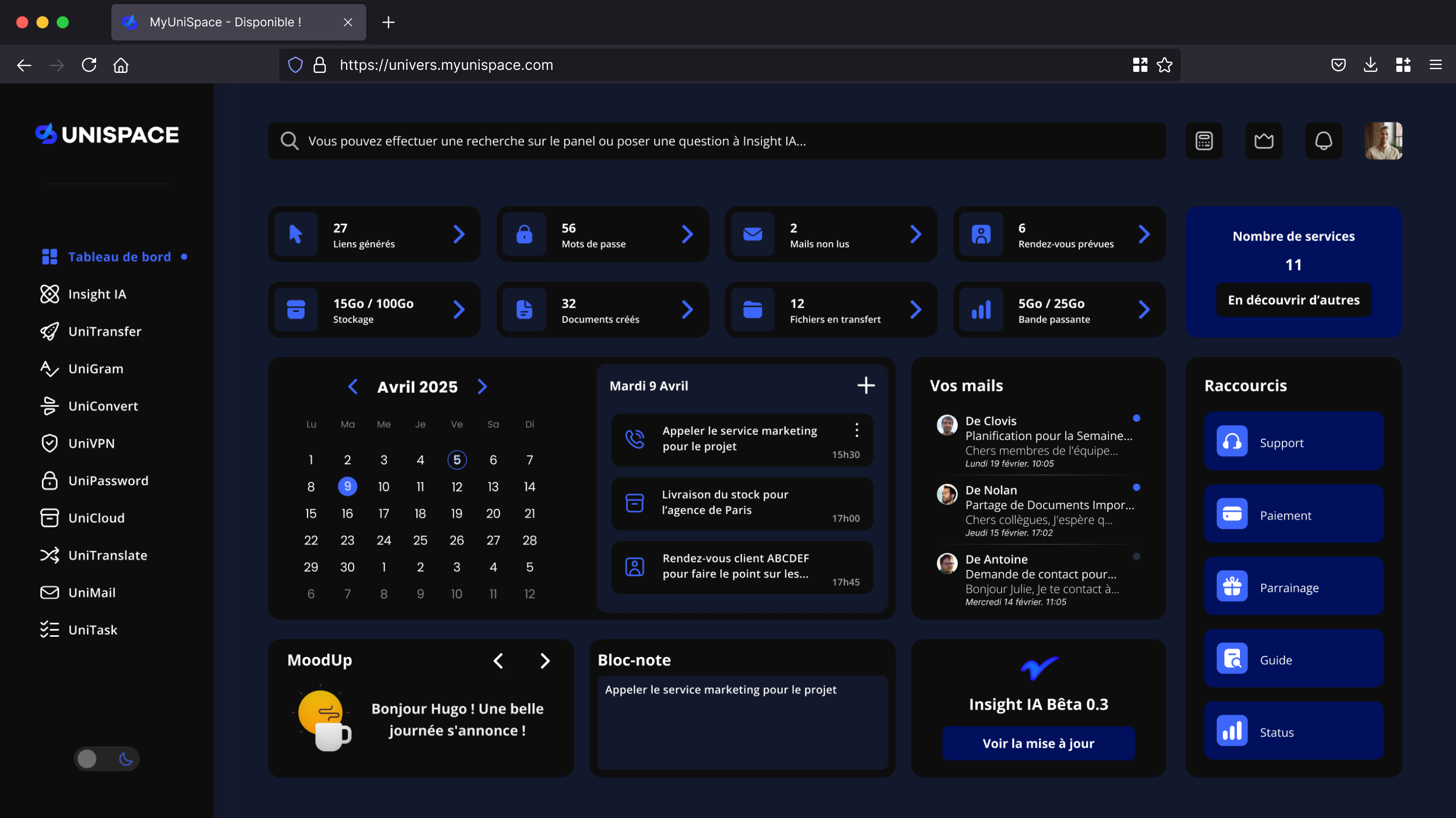Click the UniPassword lock icon in sidebar
Screen dimensions: 1456x818
[50, 481]
